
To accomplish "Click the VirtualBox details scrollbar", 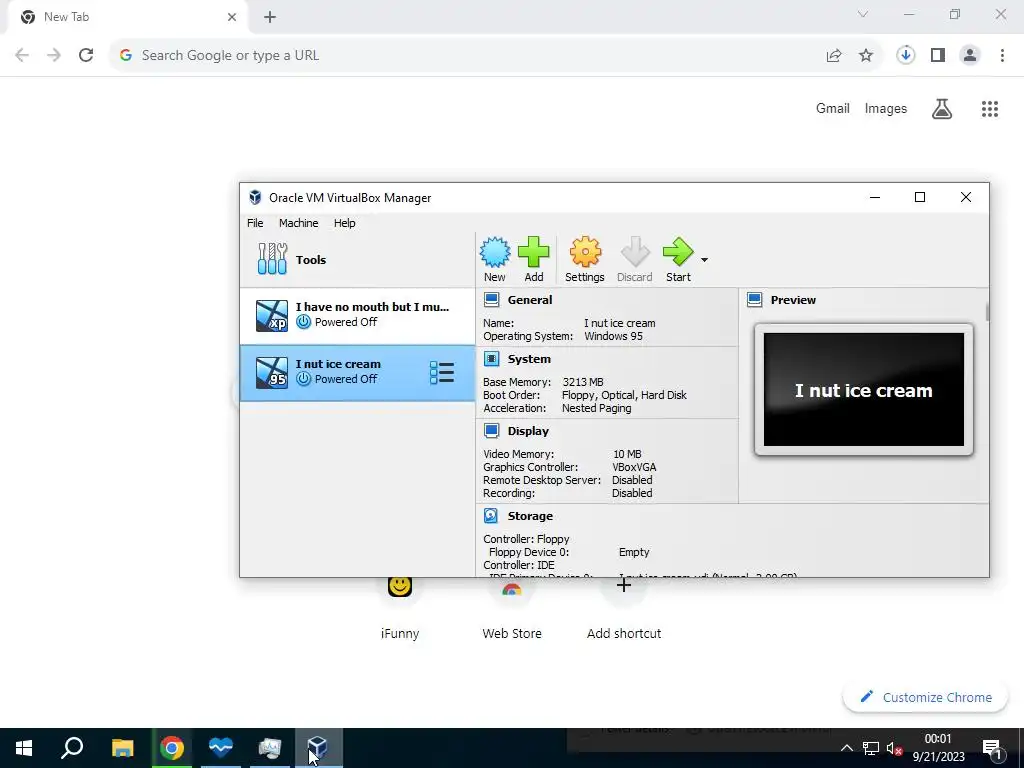I will coord(987,312).
